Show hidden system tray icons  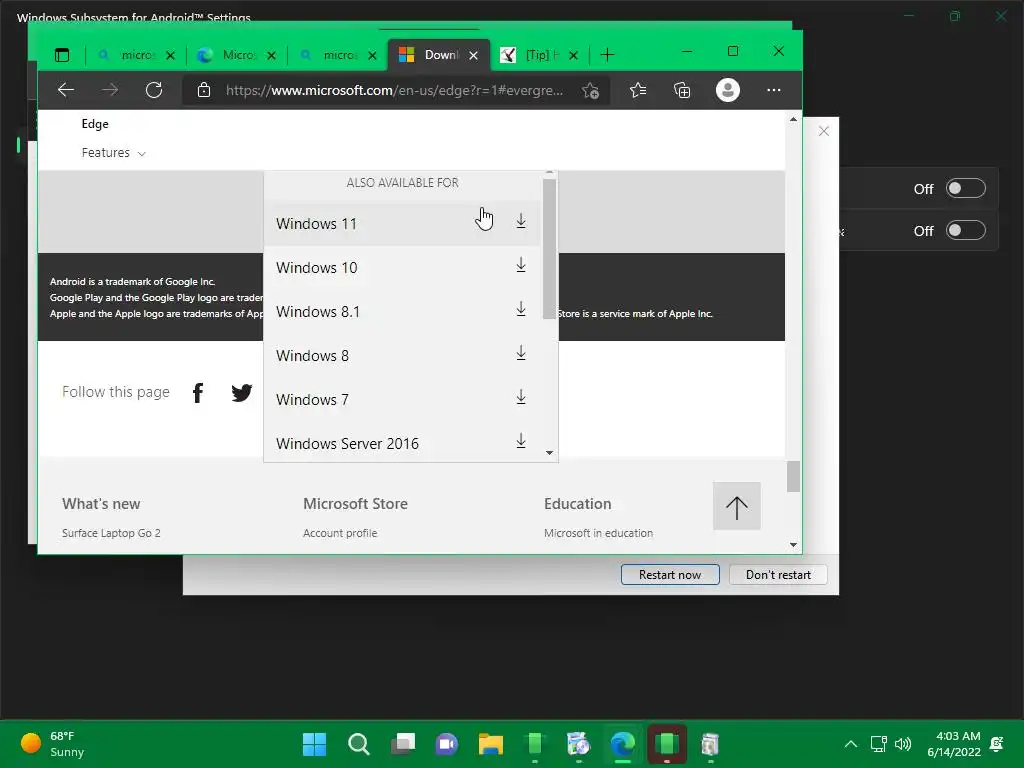[850, 744]
